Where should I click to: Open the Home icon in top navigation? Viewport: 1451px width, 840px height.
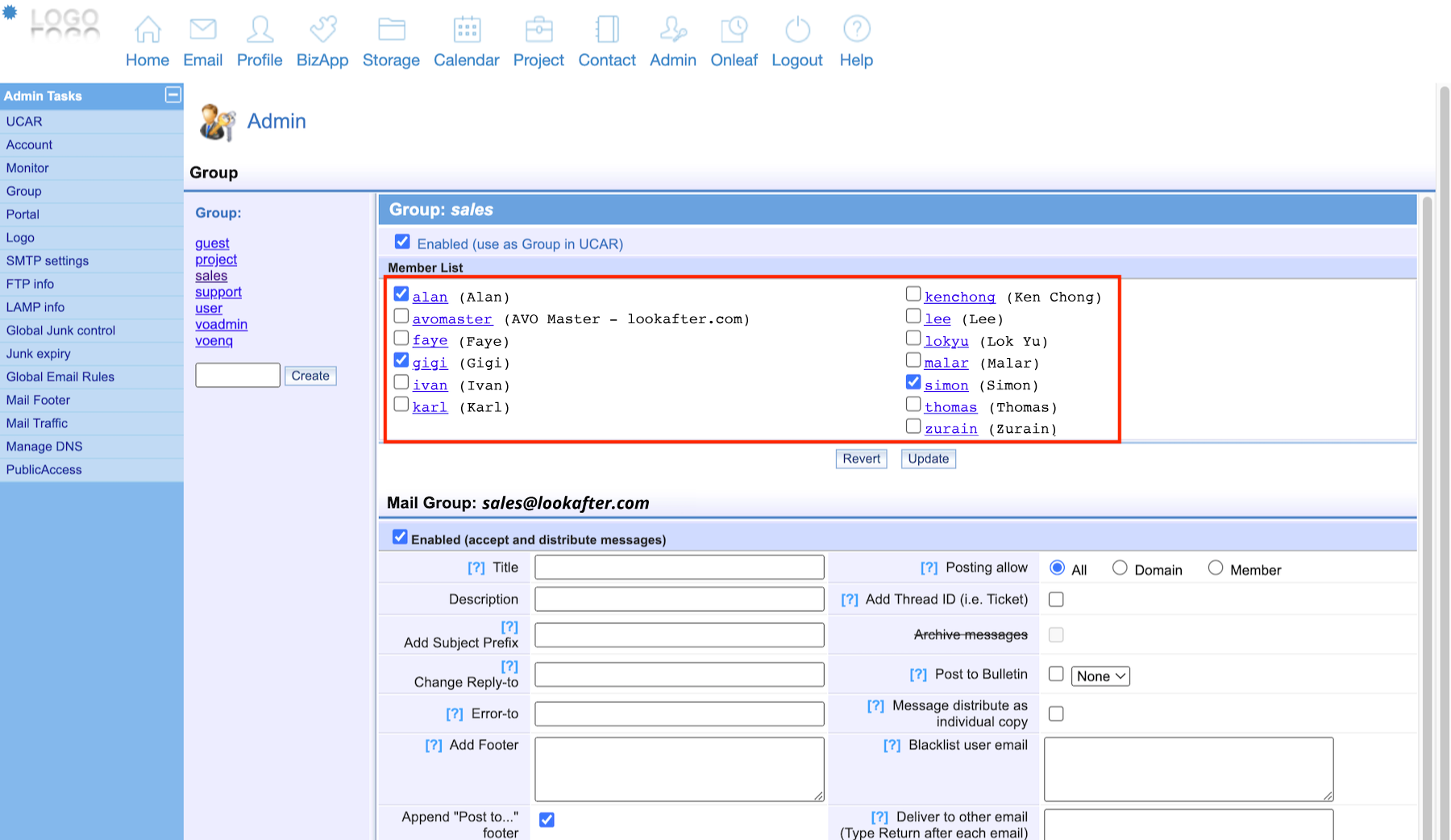pos(148,30)
